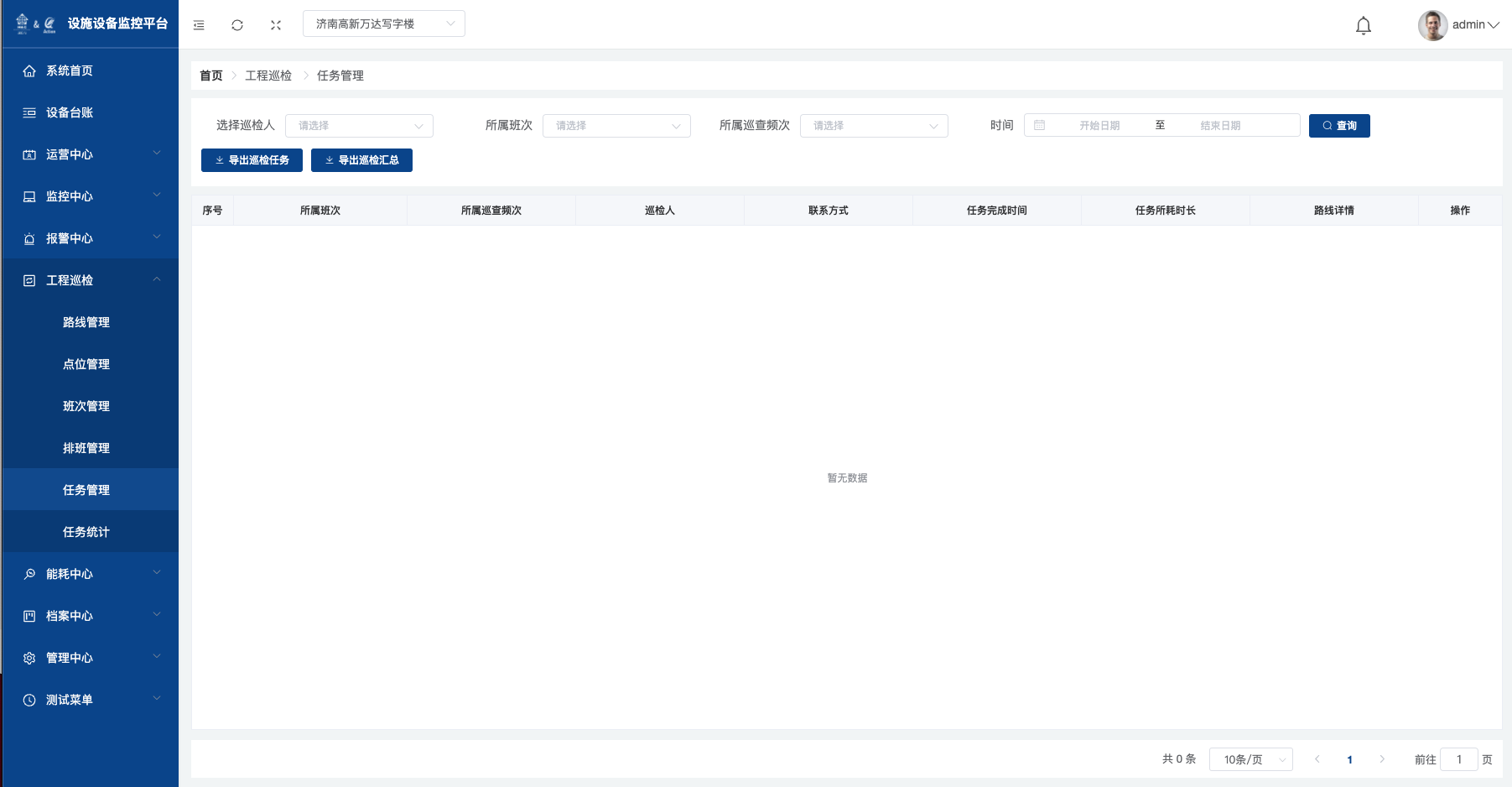Image resolution: width=1512 pixels, height=787 pixels.
Task: Click the calendar icon in date range
Action: point(1039,125)
